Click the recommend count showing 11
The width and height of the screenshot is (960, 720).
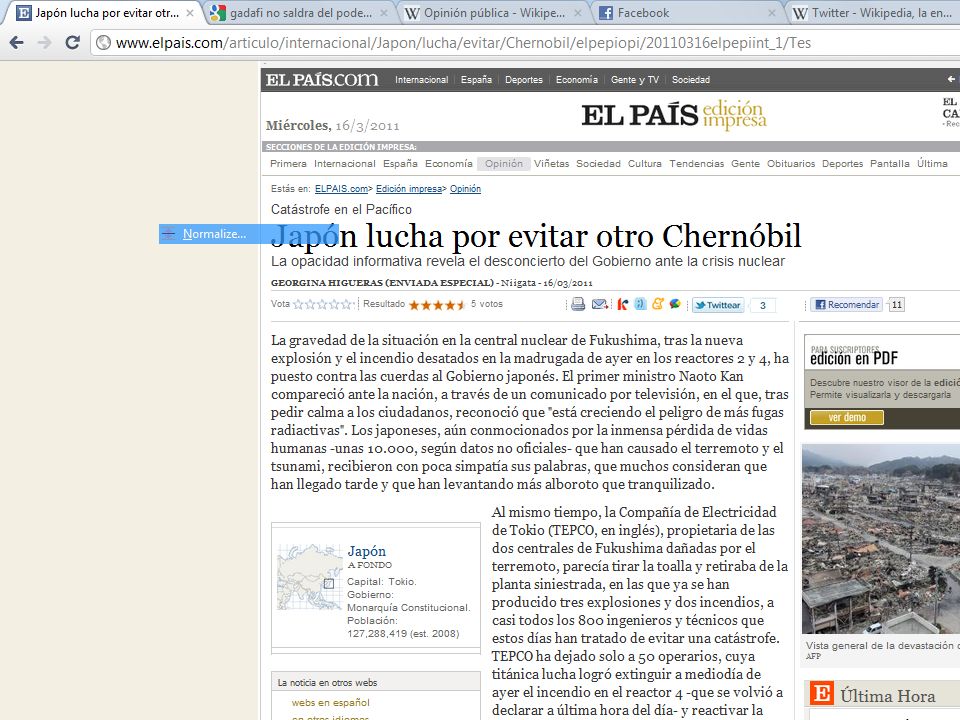pos(896,304)
